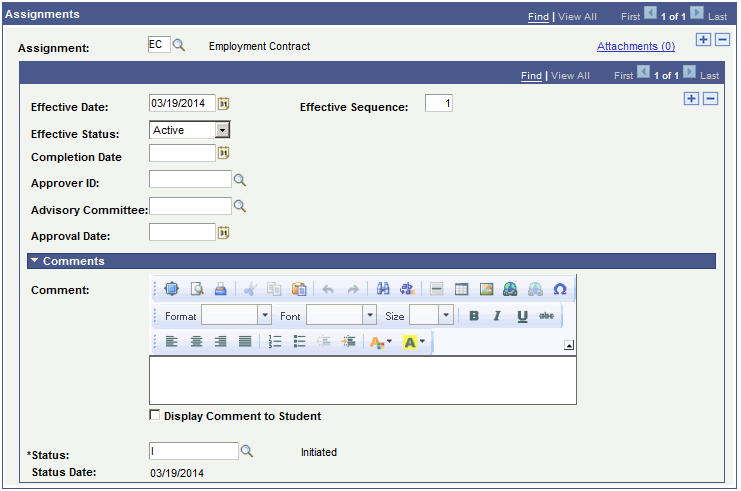Insert a numbered list
This screenshot has height=491, width=741.
tap(275, 341)
